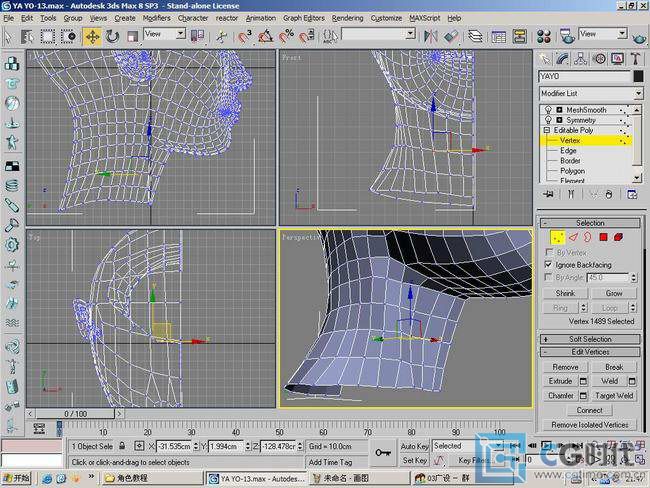Click the Target Weld button
Screen dimensions: 650x488
click(x=614, y=396)
